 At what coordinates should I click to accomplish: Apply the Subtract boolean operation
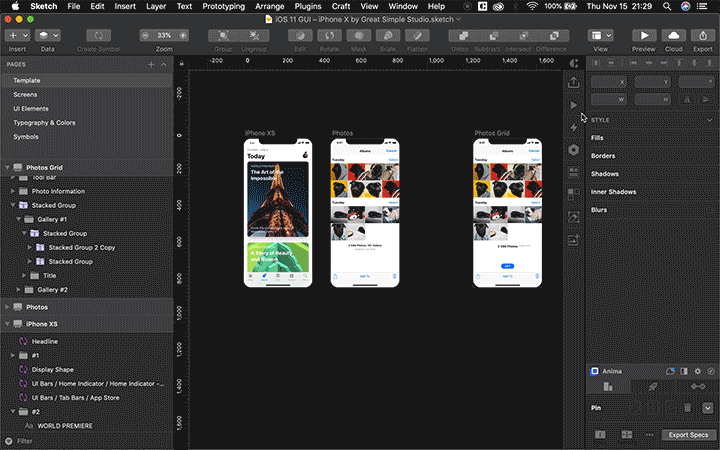tap(494, 35)
